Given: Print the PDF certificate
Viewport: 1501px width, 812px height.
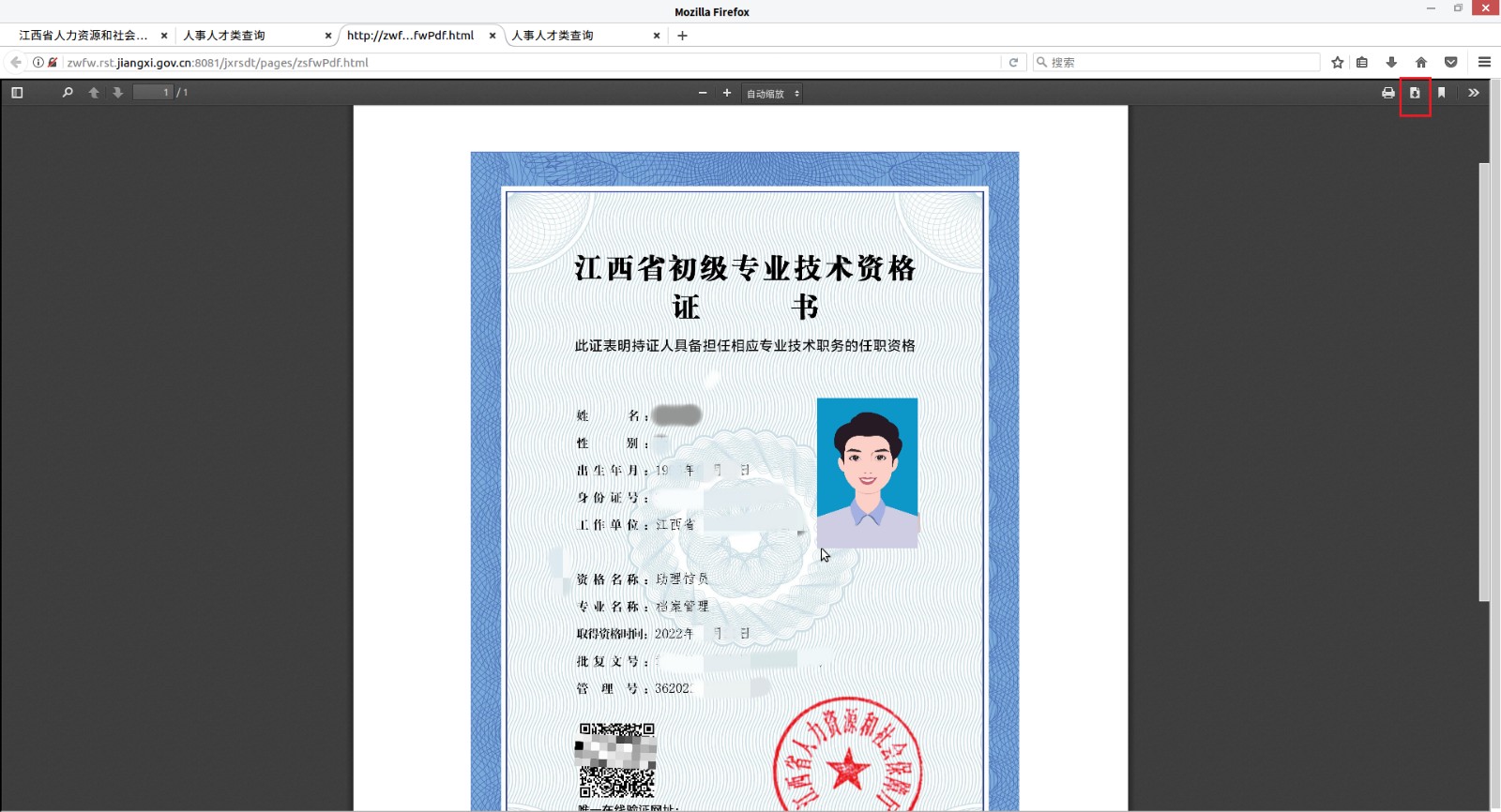Looking at the screenshot, I should click(1388, 93).
